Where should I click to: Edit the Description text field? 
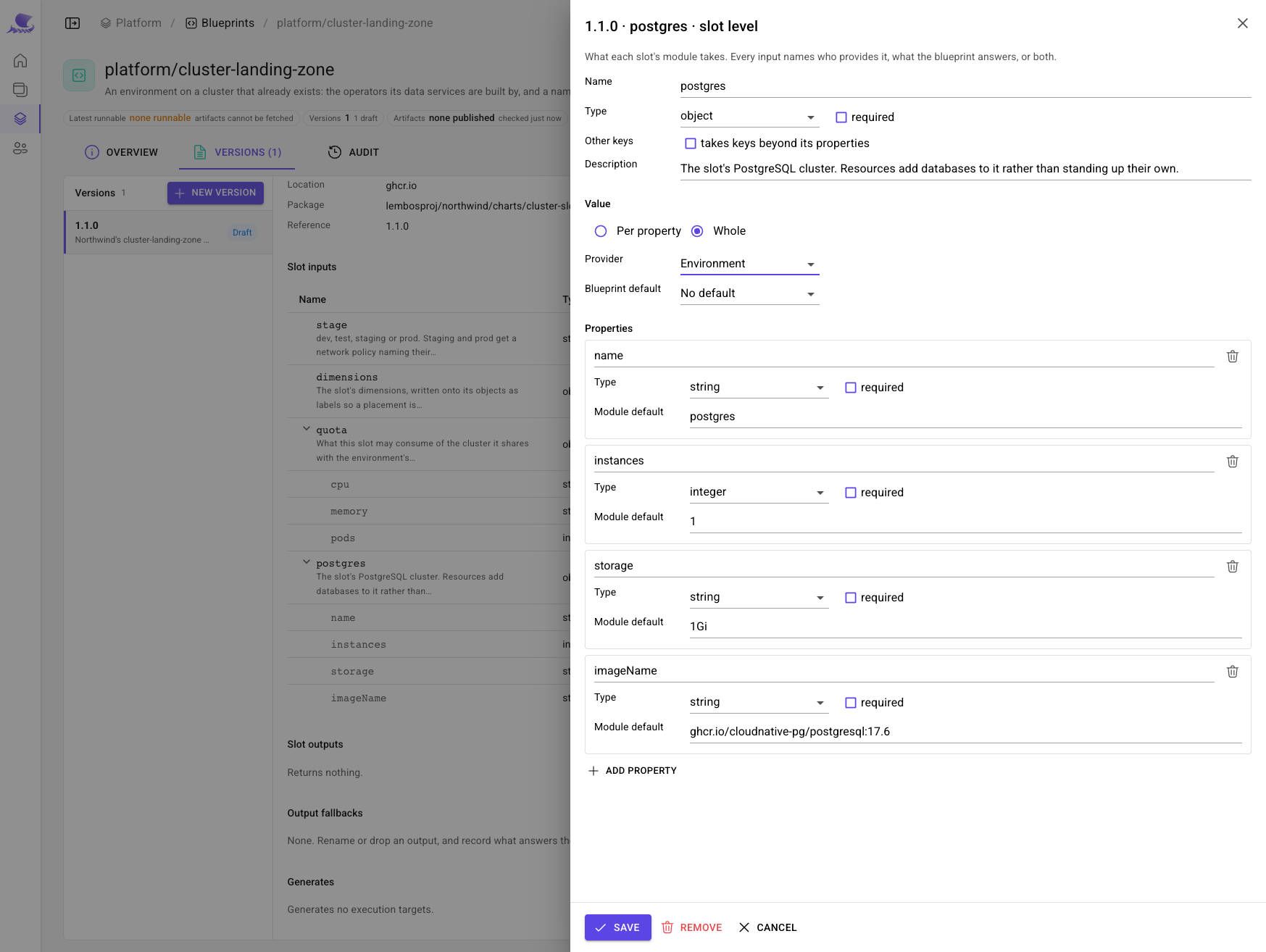tap(965, 169)
